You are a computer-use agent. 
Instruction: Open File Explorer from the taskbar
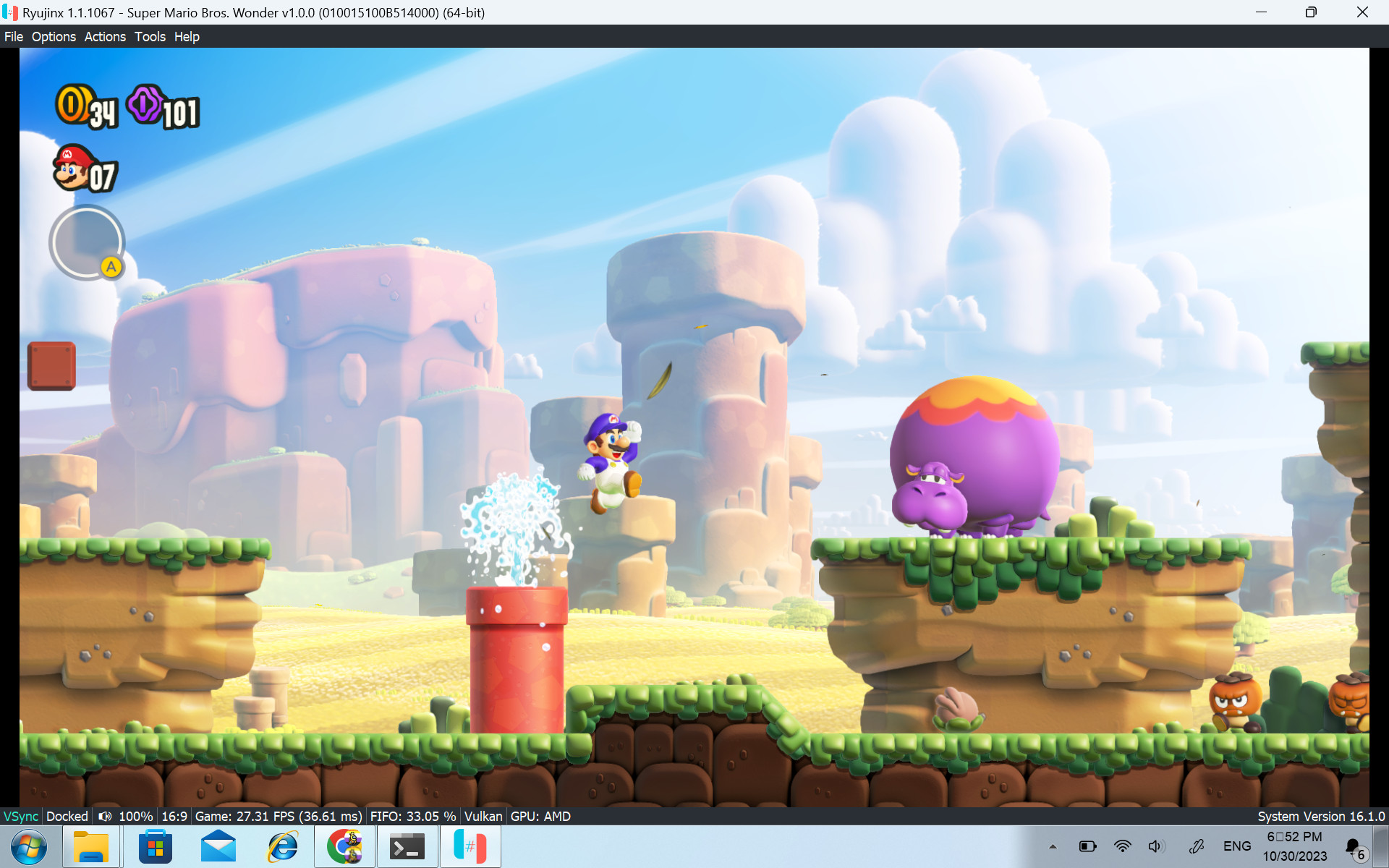coord(92,846)
